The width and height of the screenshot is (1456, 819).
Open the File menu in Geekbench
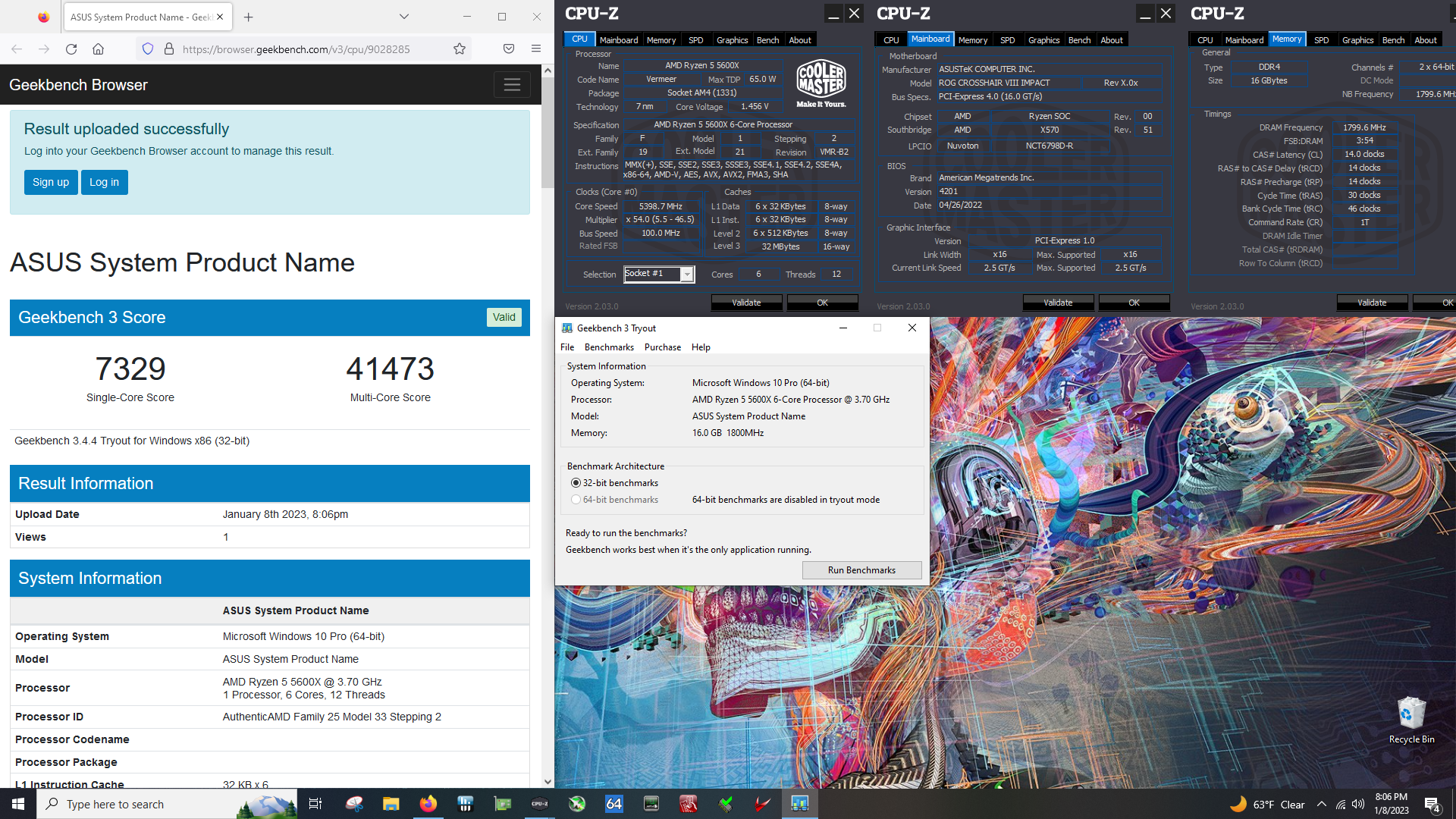(x=567, y=347)
